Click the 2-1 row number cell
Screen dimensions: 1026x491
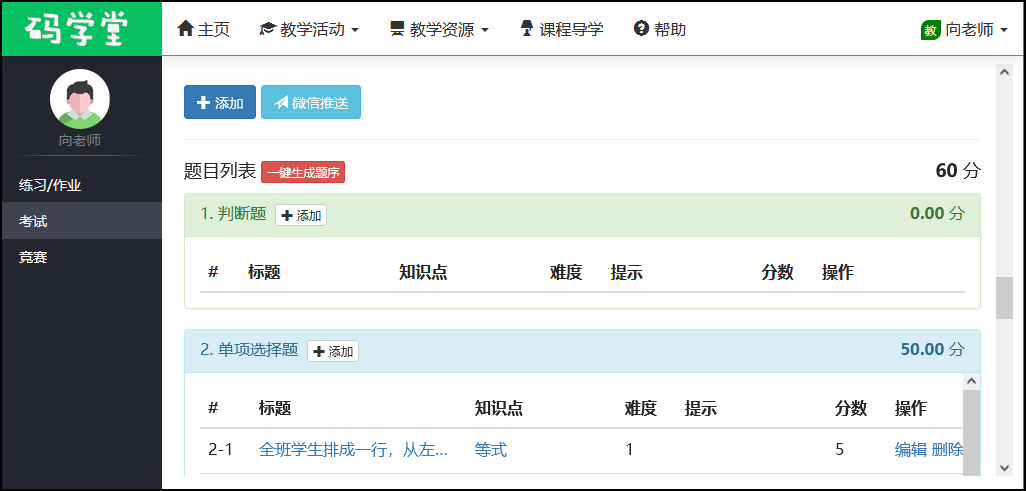tap(221, 450)
